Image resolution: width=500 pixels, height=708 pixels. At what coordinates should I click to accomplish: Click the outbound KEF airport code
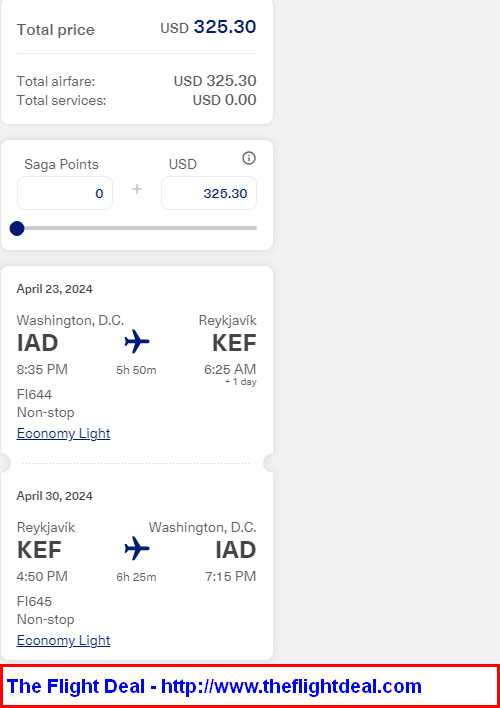[234, 343]
